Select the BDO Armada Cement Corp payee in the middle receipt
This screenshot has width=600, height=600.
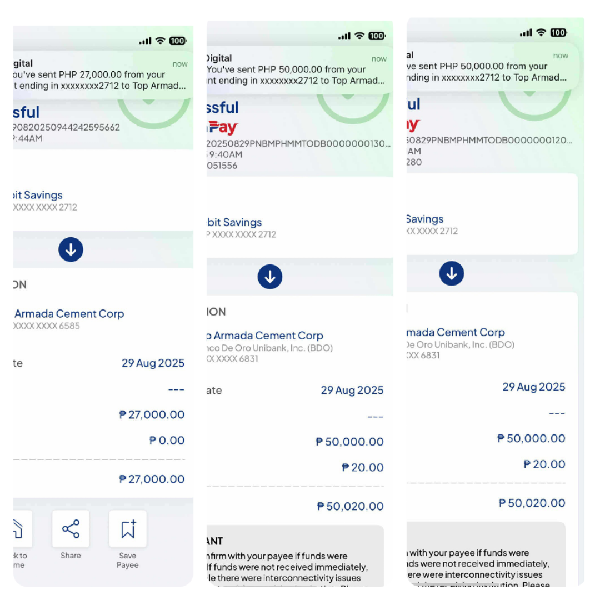click(270, 347)
